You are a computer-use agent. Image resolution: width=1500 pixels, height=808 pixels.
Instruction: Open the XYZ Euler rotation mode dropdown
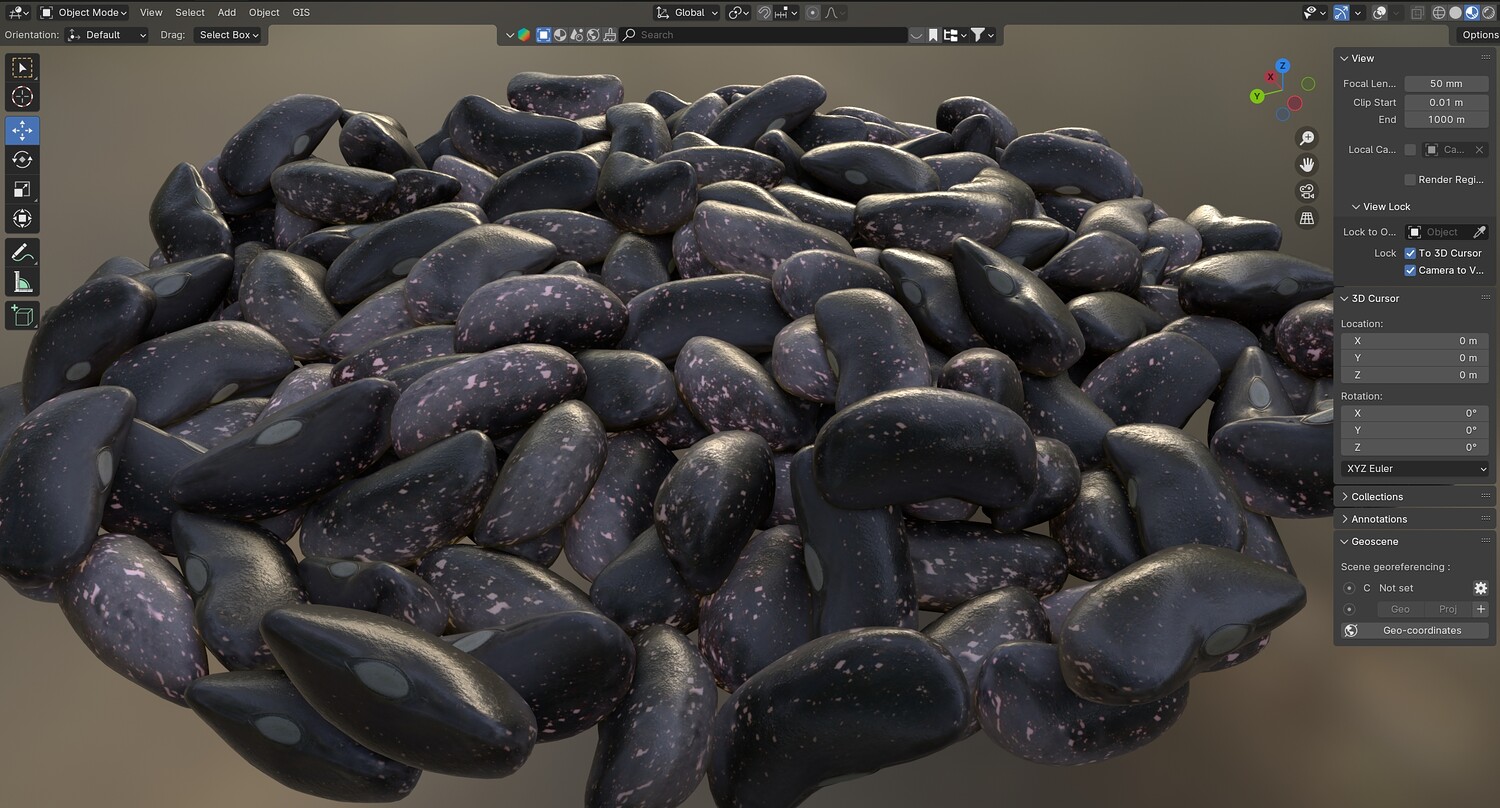point(1414,468)
